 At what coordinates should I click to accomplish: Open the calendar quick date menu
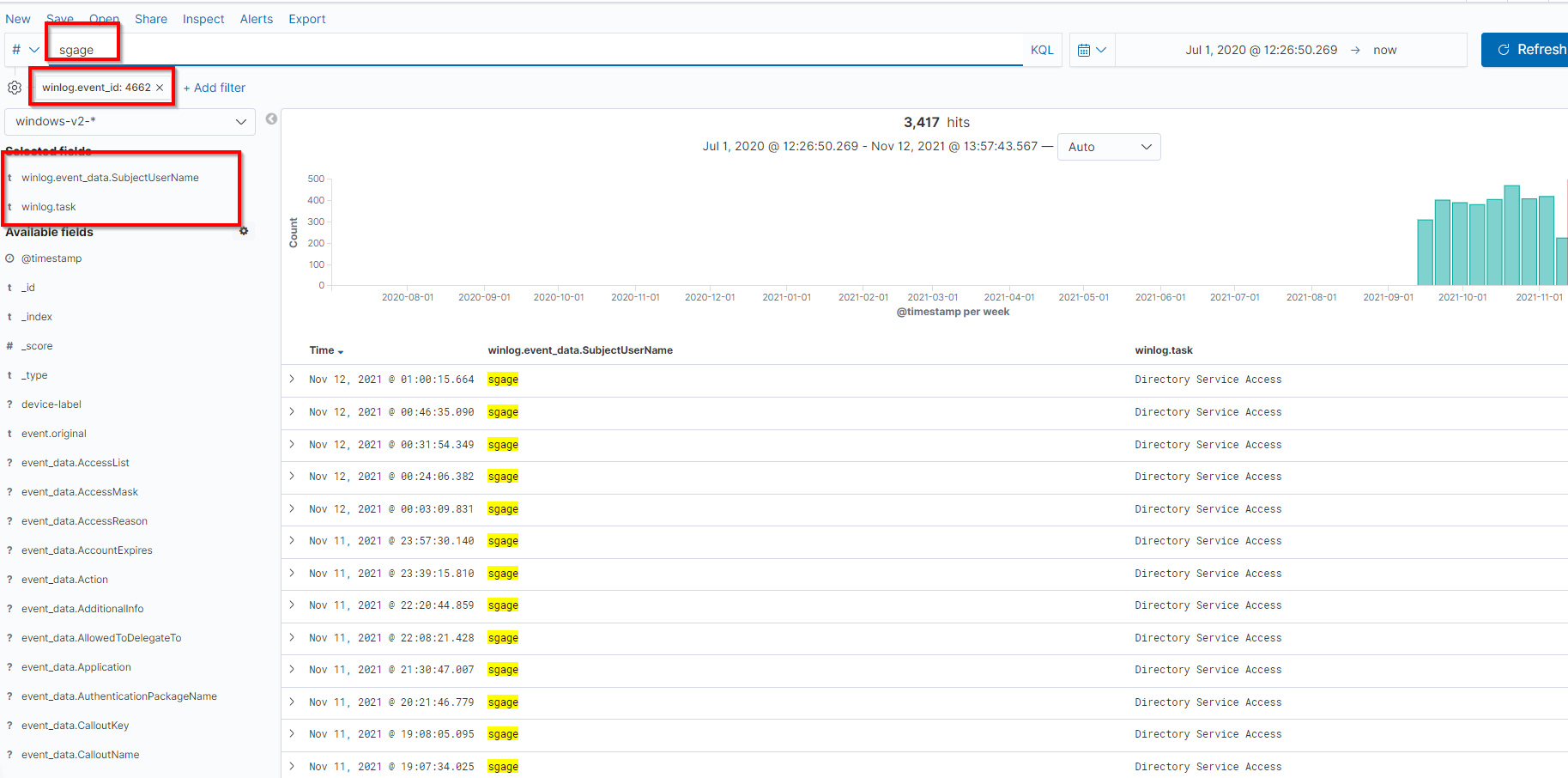pos(1092,50)
